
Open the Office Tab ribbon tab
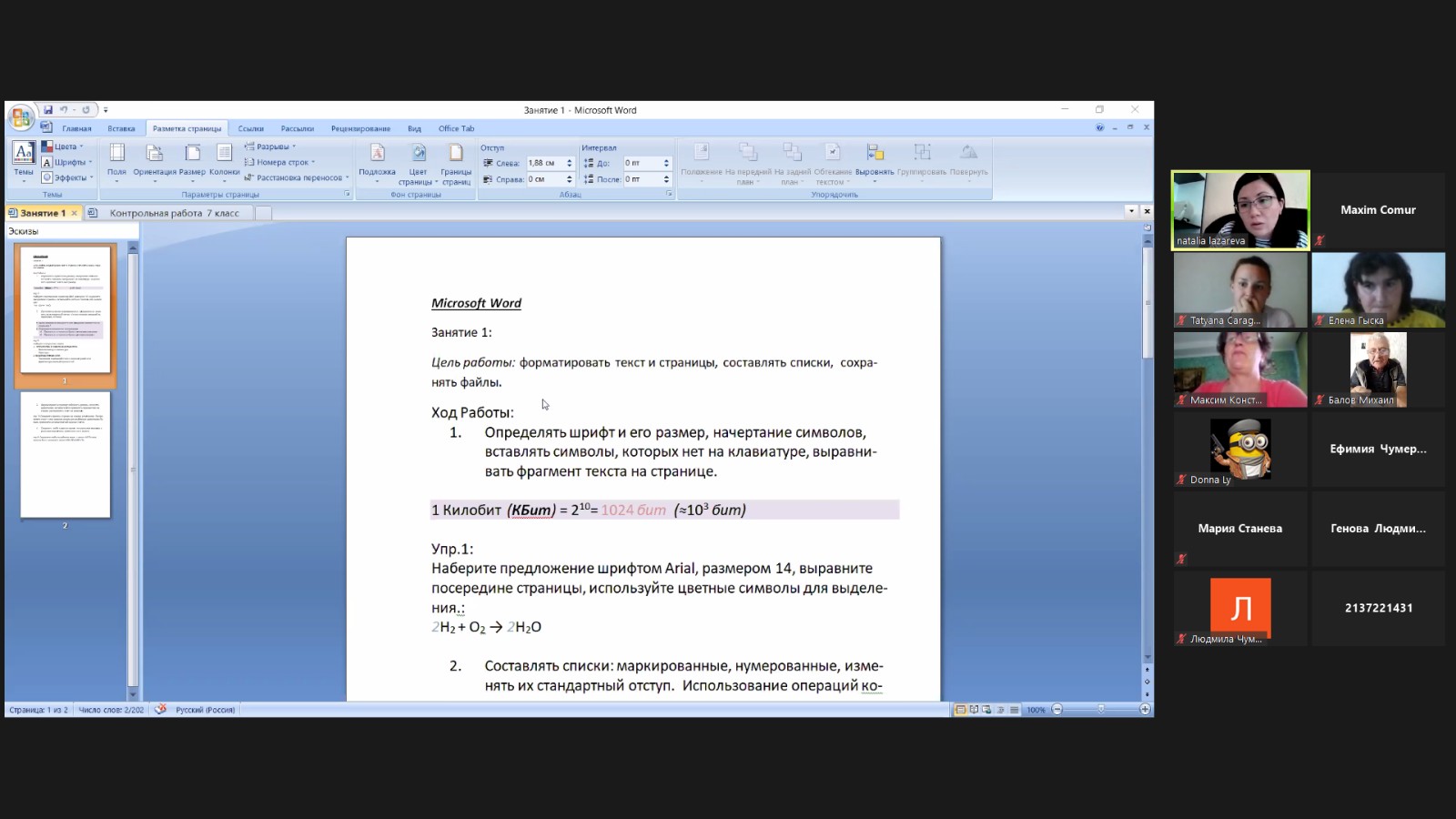coord(456,128)
